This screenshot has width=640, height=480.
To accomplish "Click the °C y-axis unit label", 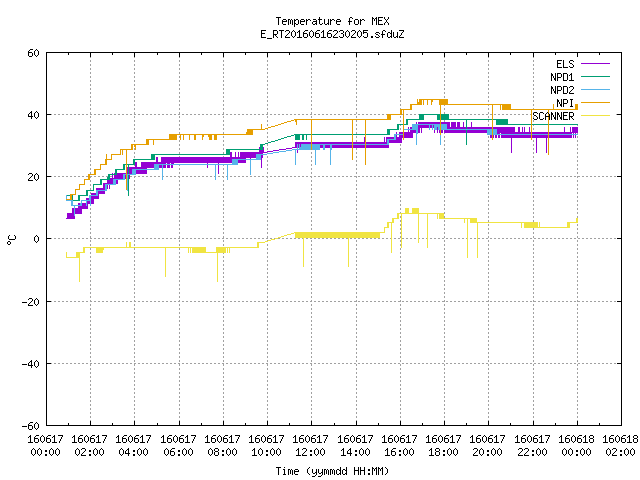I will pos(12,240).
